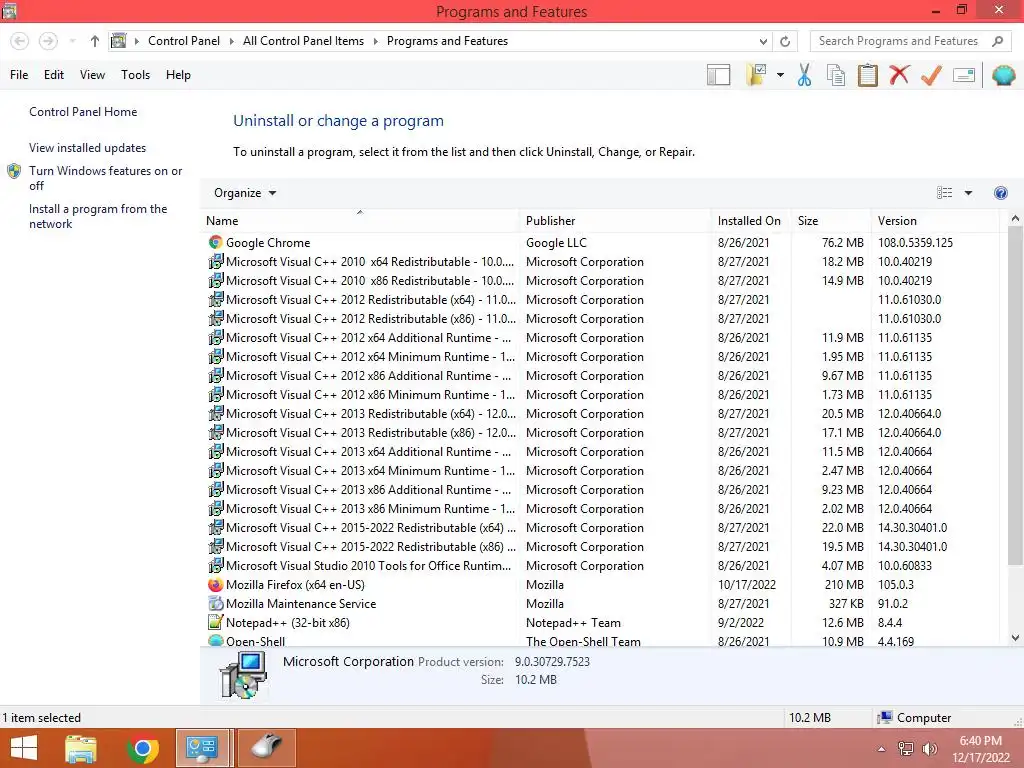This screenshot has height=768, width=1024.
Task: Click View installed updates link
Action: coord(88,148)
